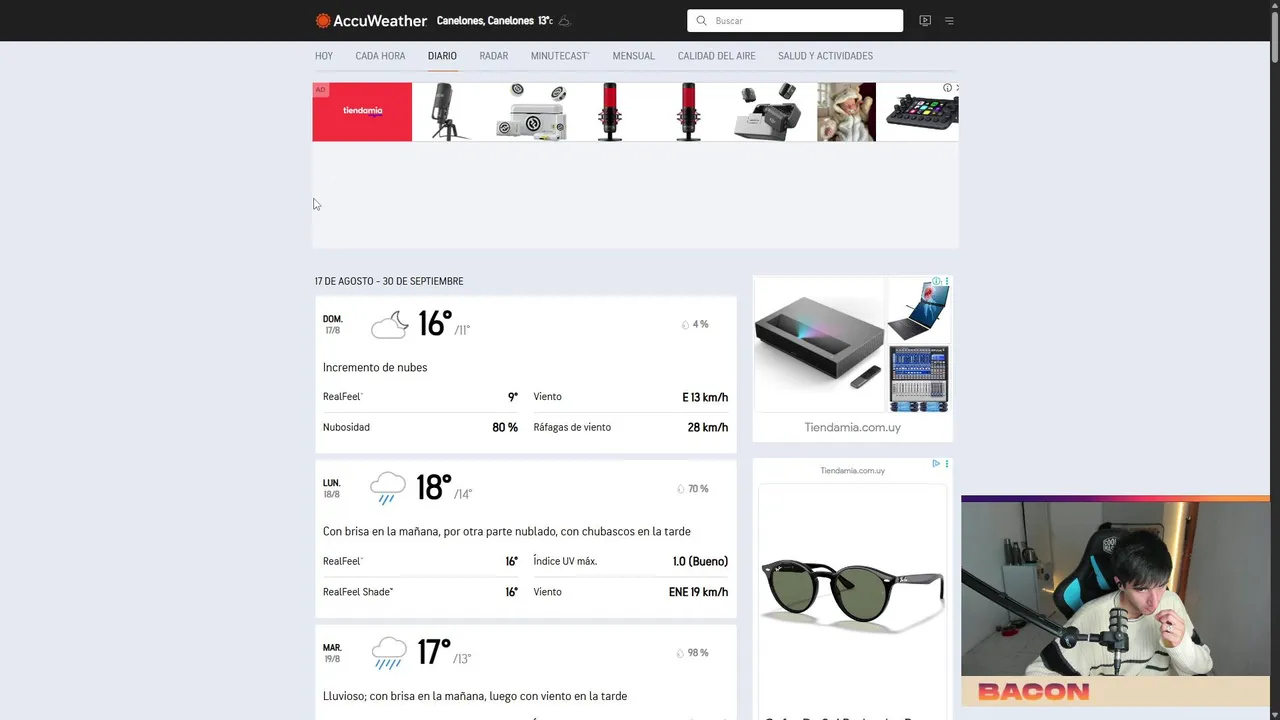Click the Buscar search field
The image size is (1280, 720).
[x=795, y=21]
